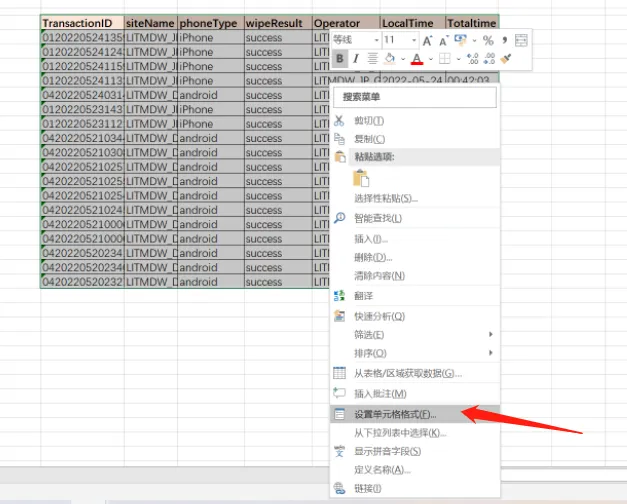Image resolution: width=627 pixels, height=504 pixels.
Task: Expand the font color dropdown arrow
Action: pyautogui.click(x=431, y=59)
